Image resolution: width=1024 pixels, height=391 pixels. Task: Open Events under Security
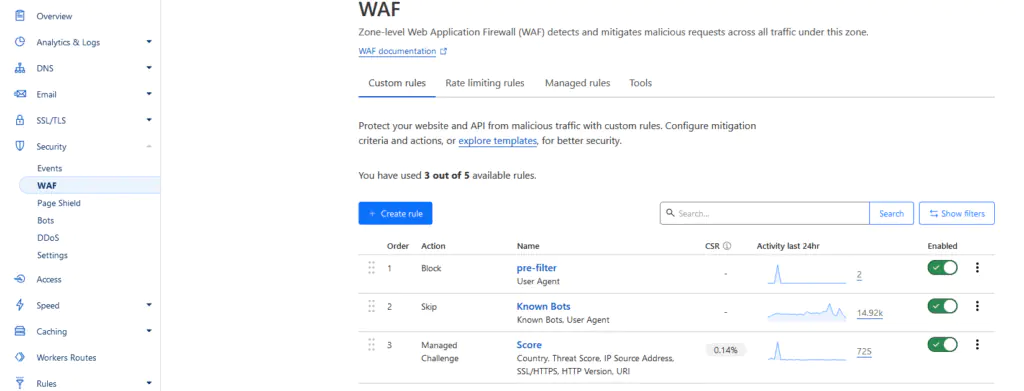[50, 168]
